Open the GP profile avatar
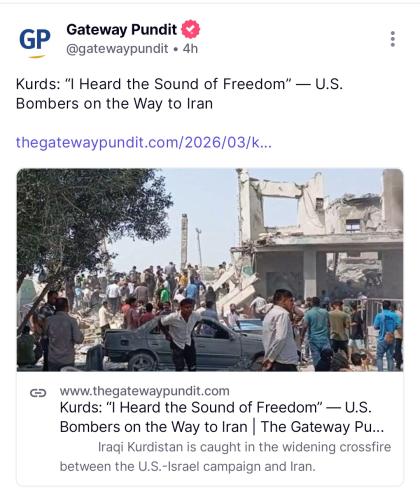The height and width of the screenshot is (500, 420). coord(35,39)
